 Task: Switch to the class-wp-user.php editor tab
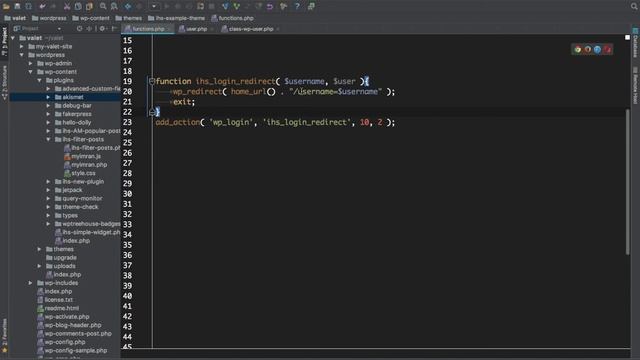(x=250, y=29)
